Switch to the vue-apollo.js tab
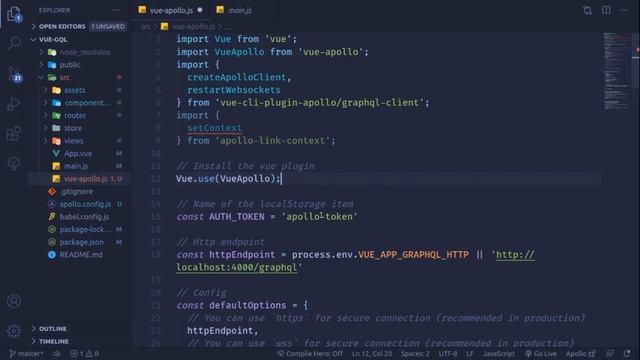The image size is (640, 360). click(x=170, y=10)
